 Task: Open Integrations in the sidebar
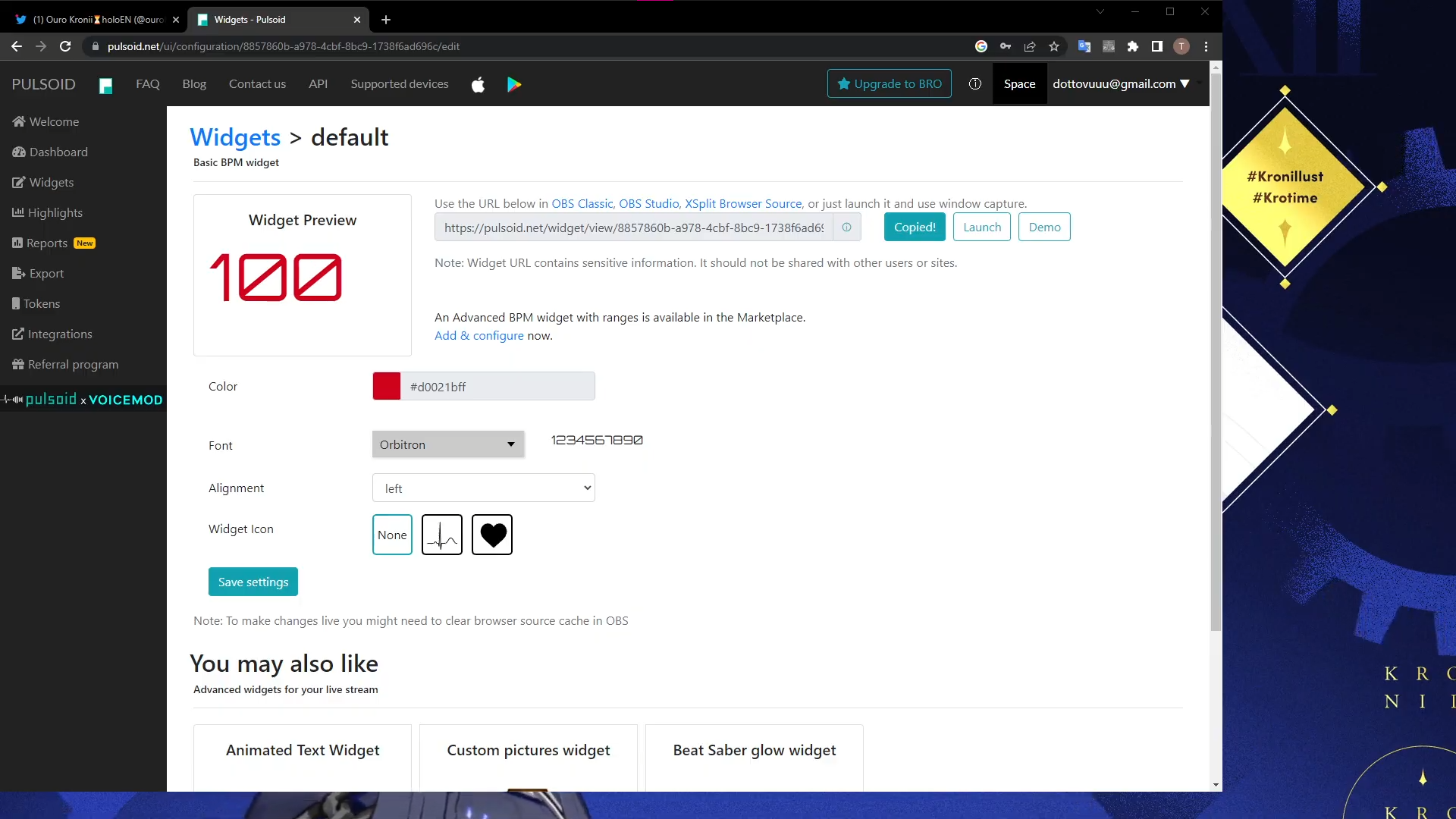tap(52, 334)
